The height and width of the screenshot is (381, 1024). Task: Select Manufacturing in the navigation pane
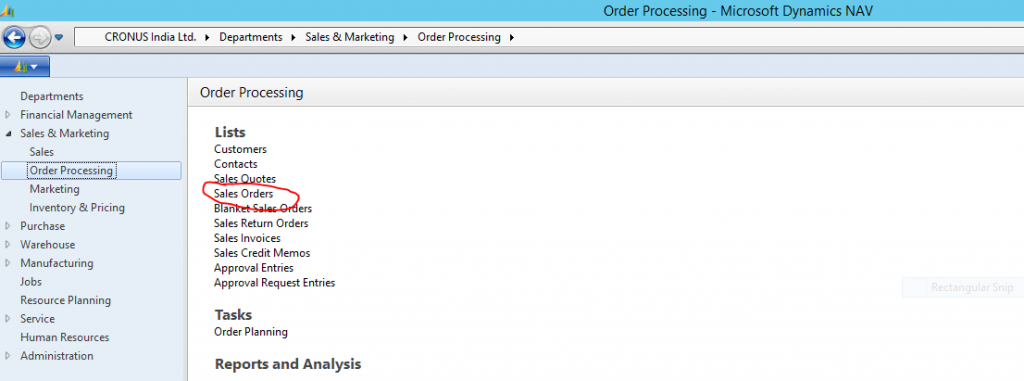coord(57,263)
